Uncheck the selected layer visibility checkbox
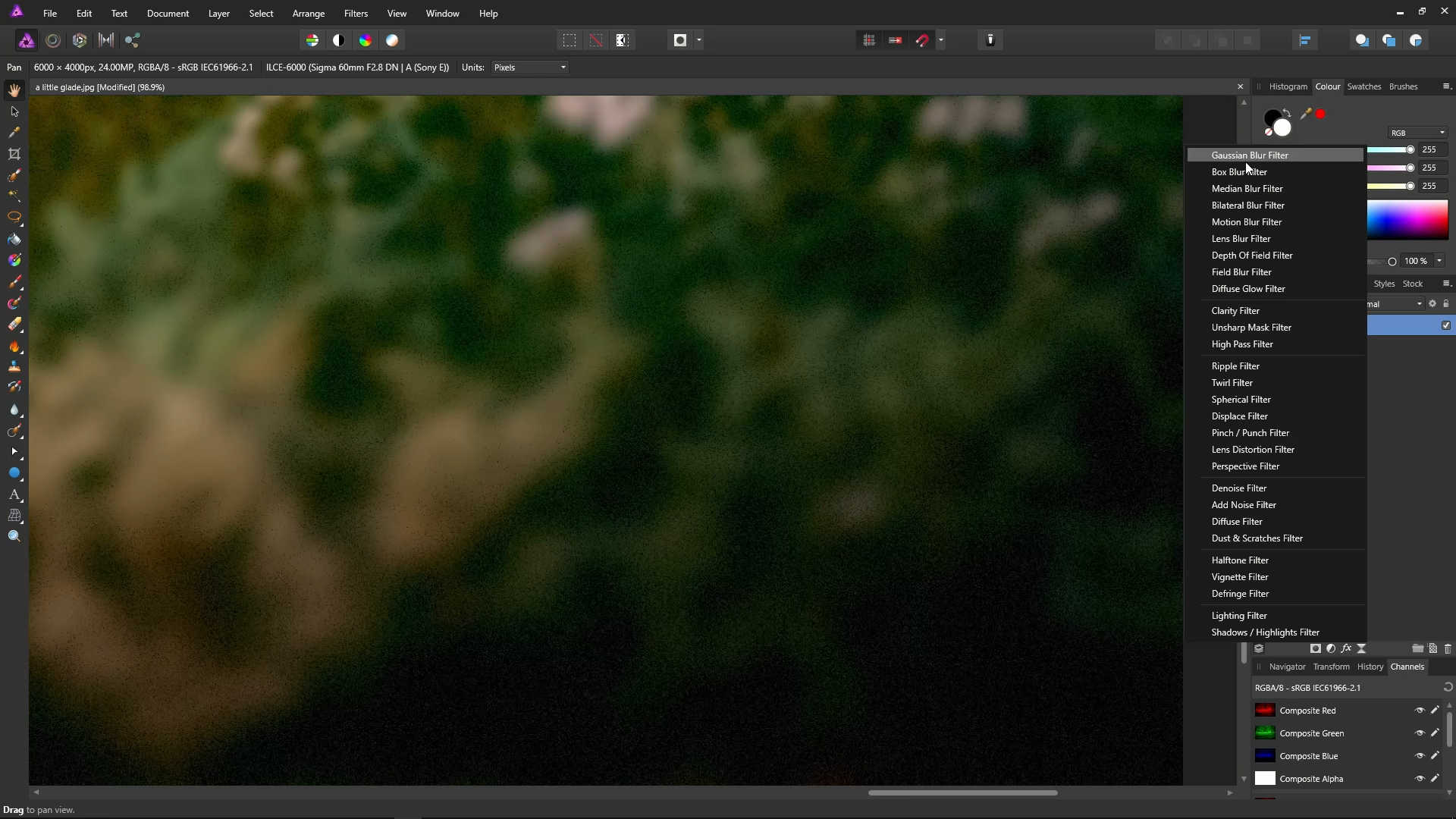Image resolution: width=1456 pixels, height=819 pixels. (x=1446, y=325)
